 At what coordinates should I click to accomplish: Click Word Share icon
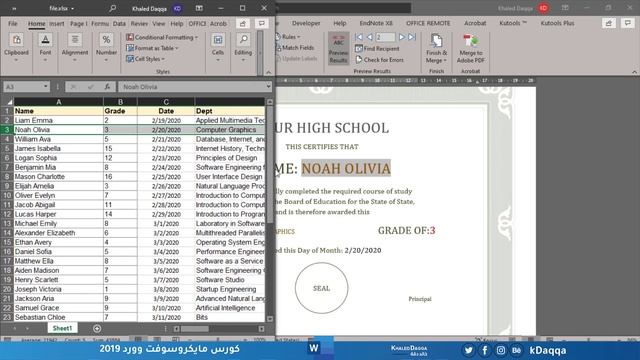(609, 24)
